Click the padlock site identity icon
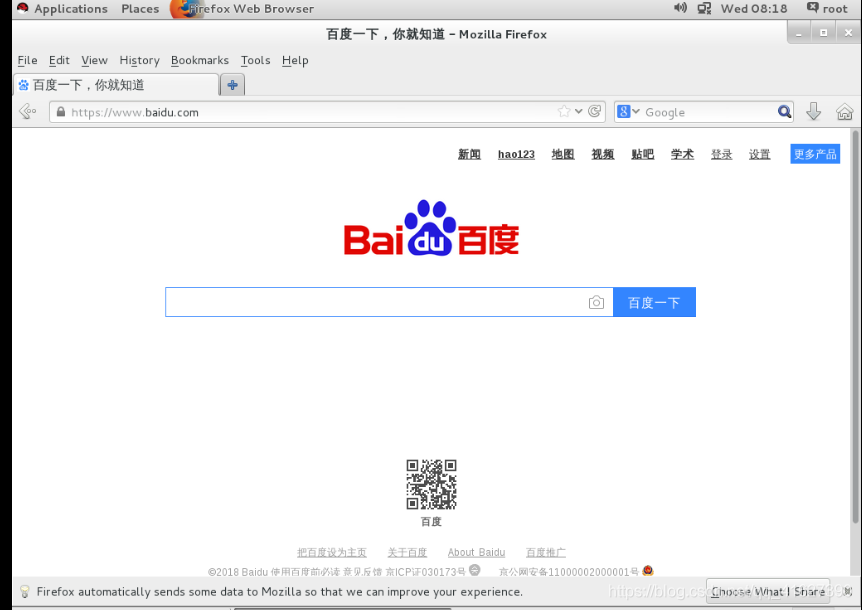Image resolution: width=862 pixels, height=610 pixels. (x=61, y=112)
